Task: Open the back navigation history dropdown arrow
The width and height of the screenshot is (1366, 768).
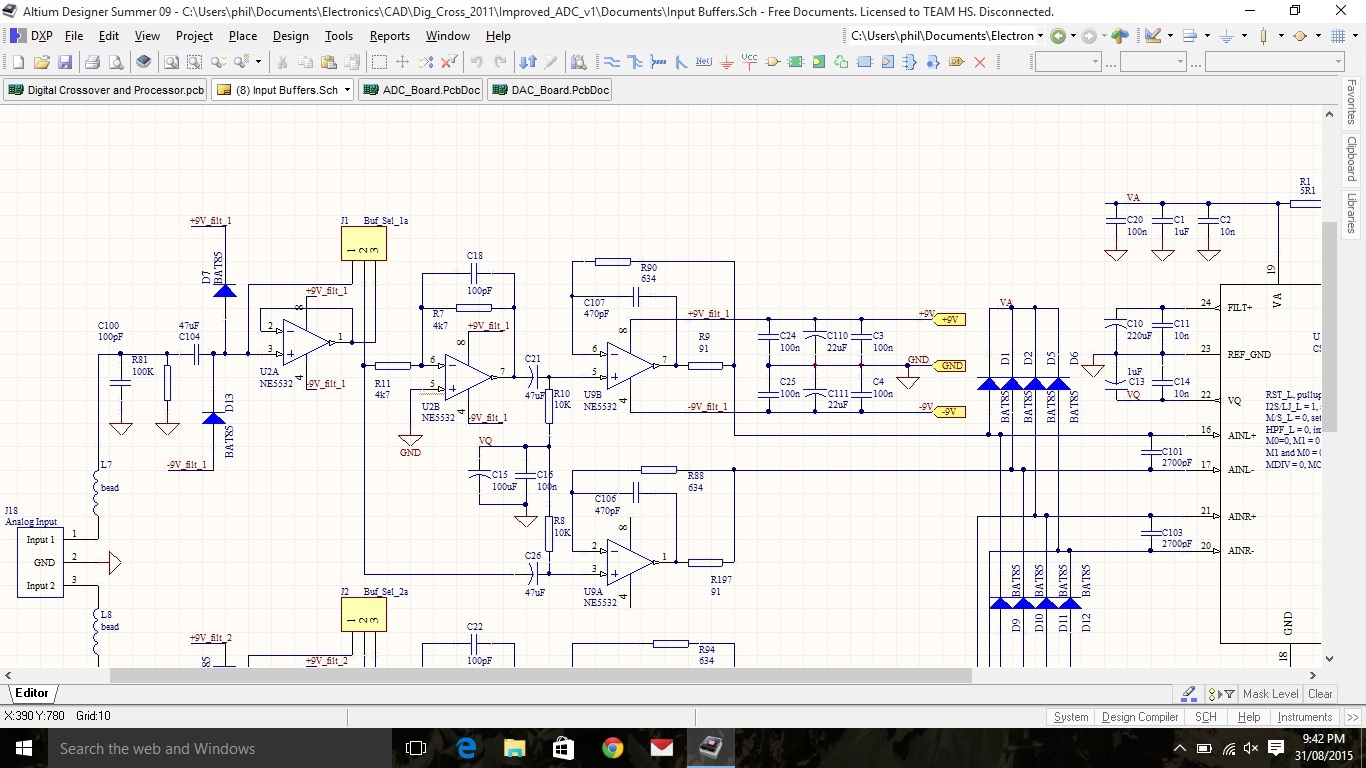Action: click(x=1073, y=36)
